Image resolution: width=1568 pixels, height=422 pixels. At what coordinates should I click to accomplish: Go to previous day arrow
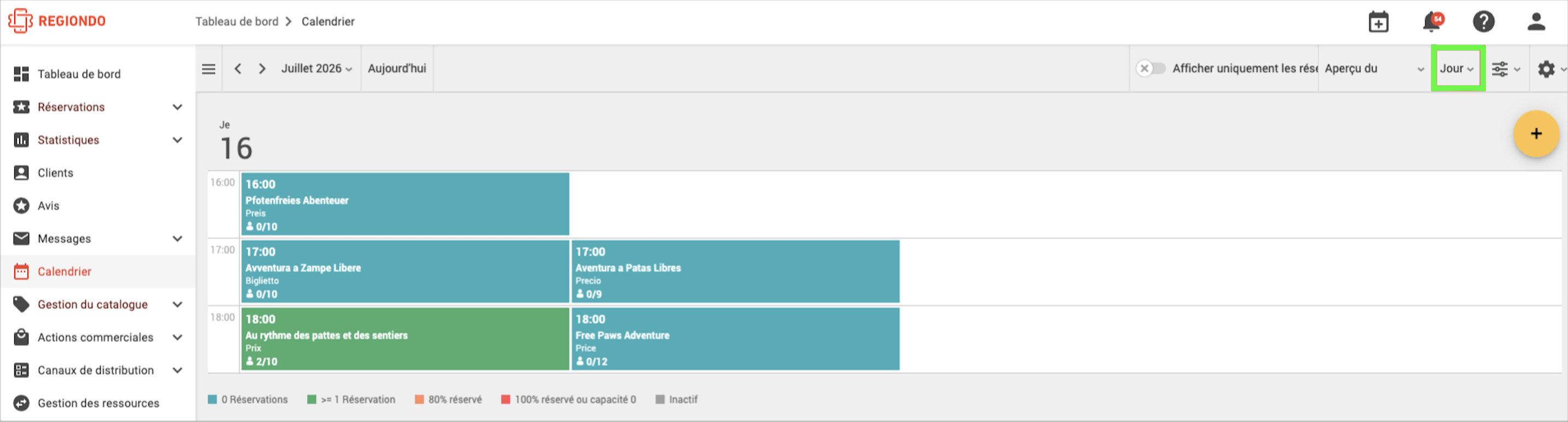[x=238, y=69]
